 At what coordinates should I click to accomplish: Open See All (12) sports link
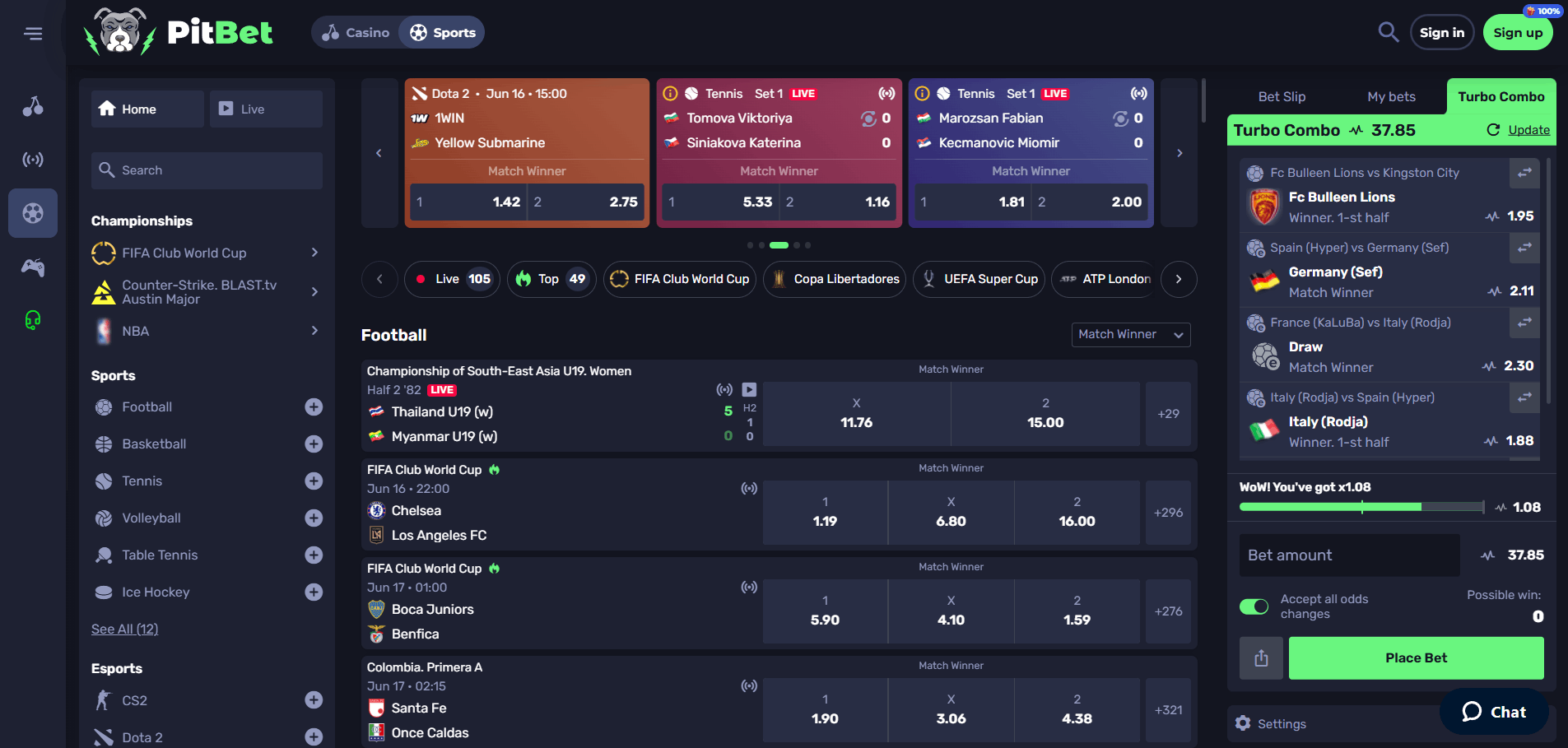coord(124,629)
